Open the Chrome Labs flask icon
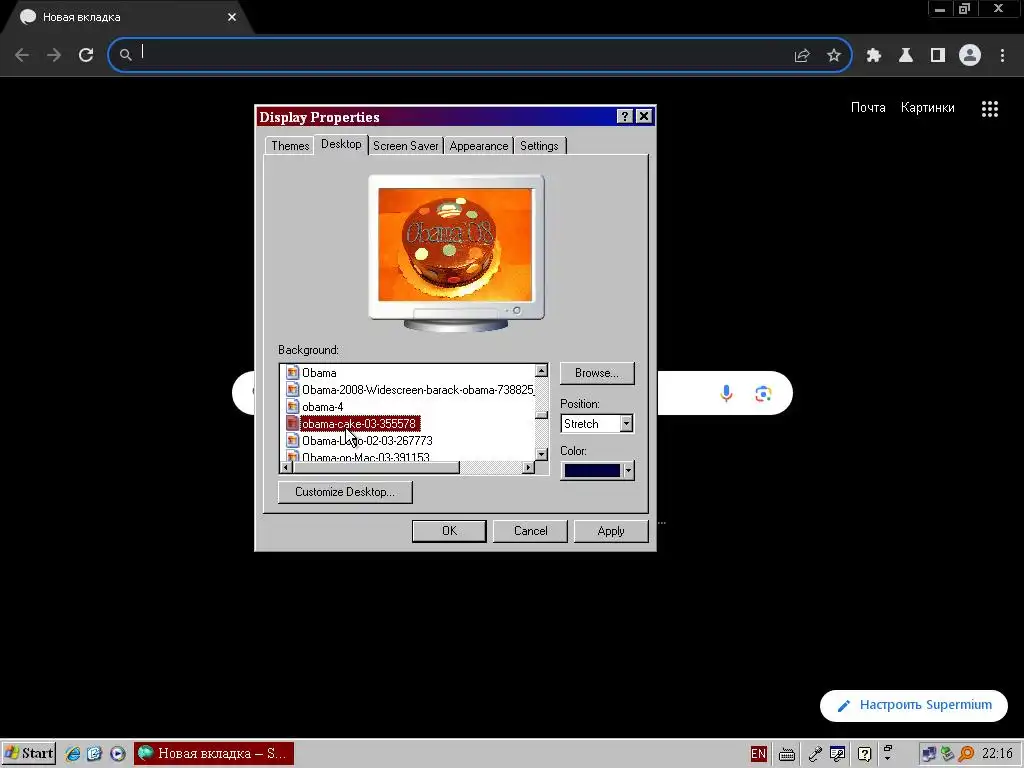 click(x=906, y=56)
